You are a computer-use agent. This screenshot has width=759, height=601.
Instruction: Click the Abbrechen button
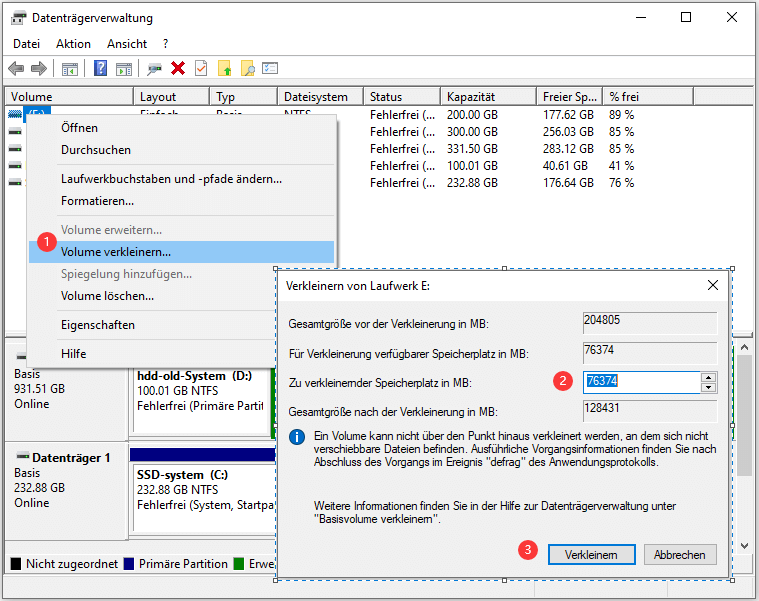point(680,555)
